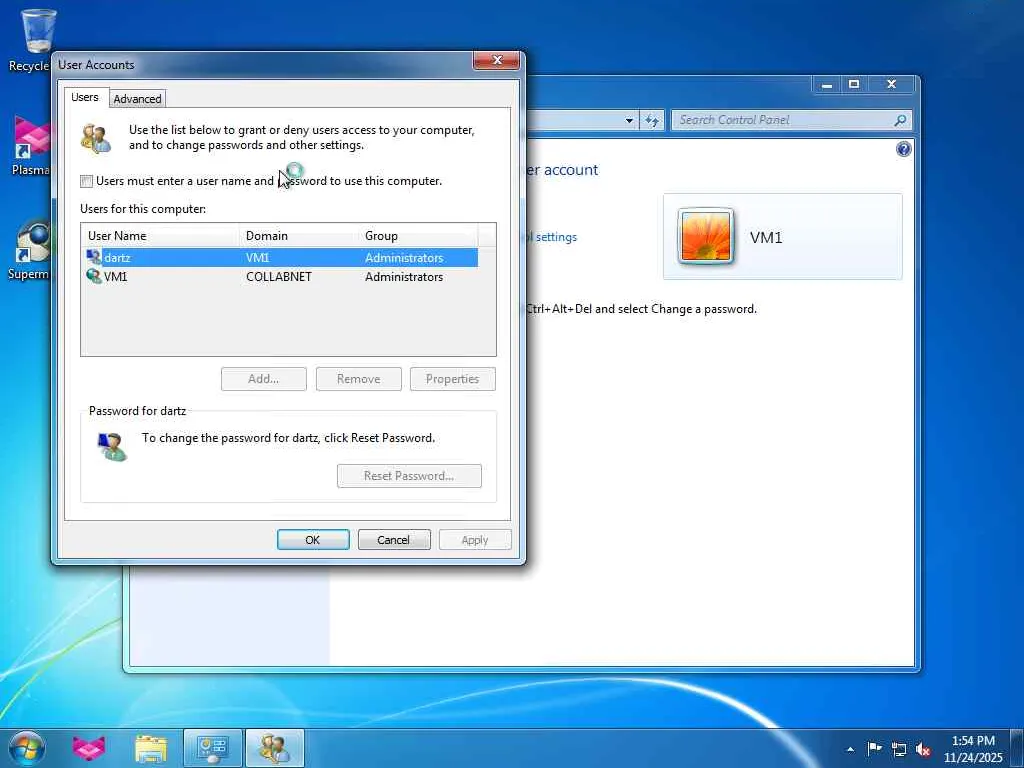Launch the pink cat app from taskbar
Image resolution: width=1024 pixels, height=768 pixels.
coord(89,748)
